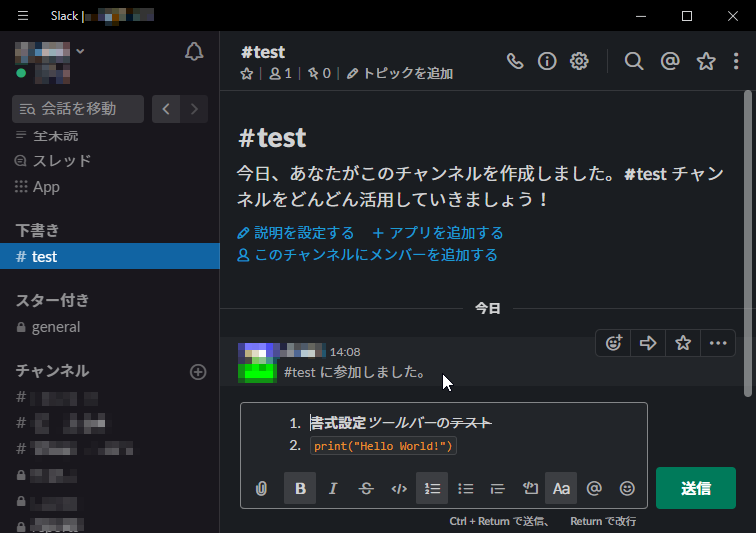Open emoji picker in composer
756x533 pixels.
[x=627, y=488]
